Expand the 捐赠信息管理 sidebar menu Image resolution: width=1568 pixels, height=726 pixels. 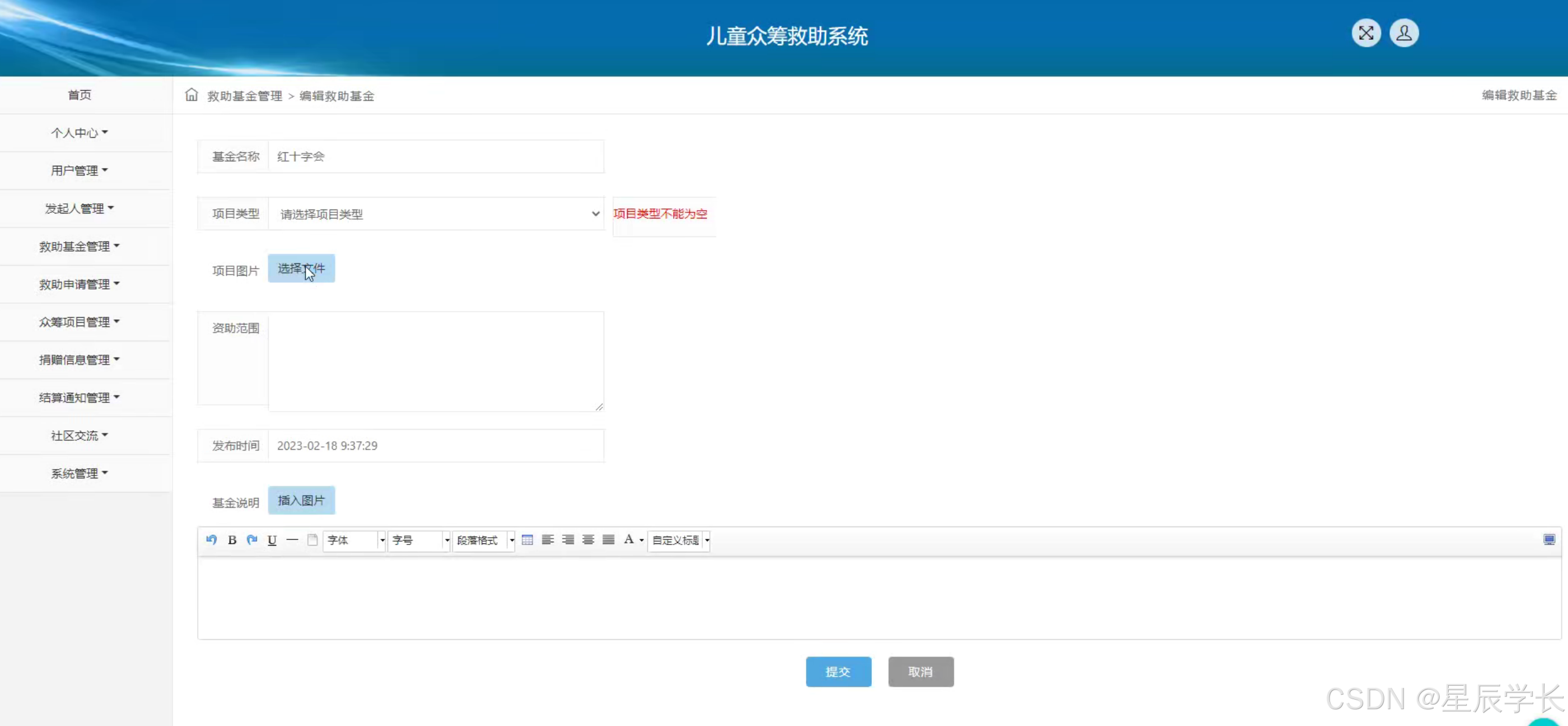coord(80,359)
